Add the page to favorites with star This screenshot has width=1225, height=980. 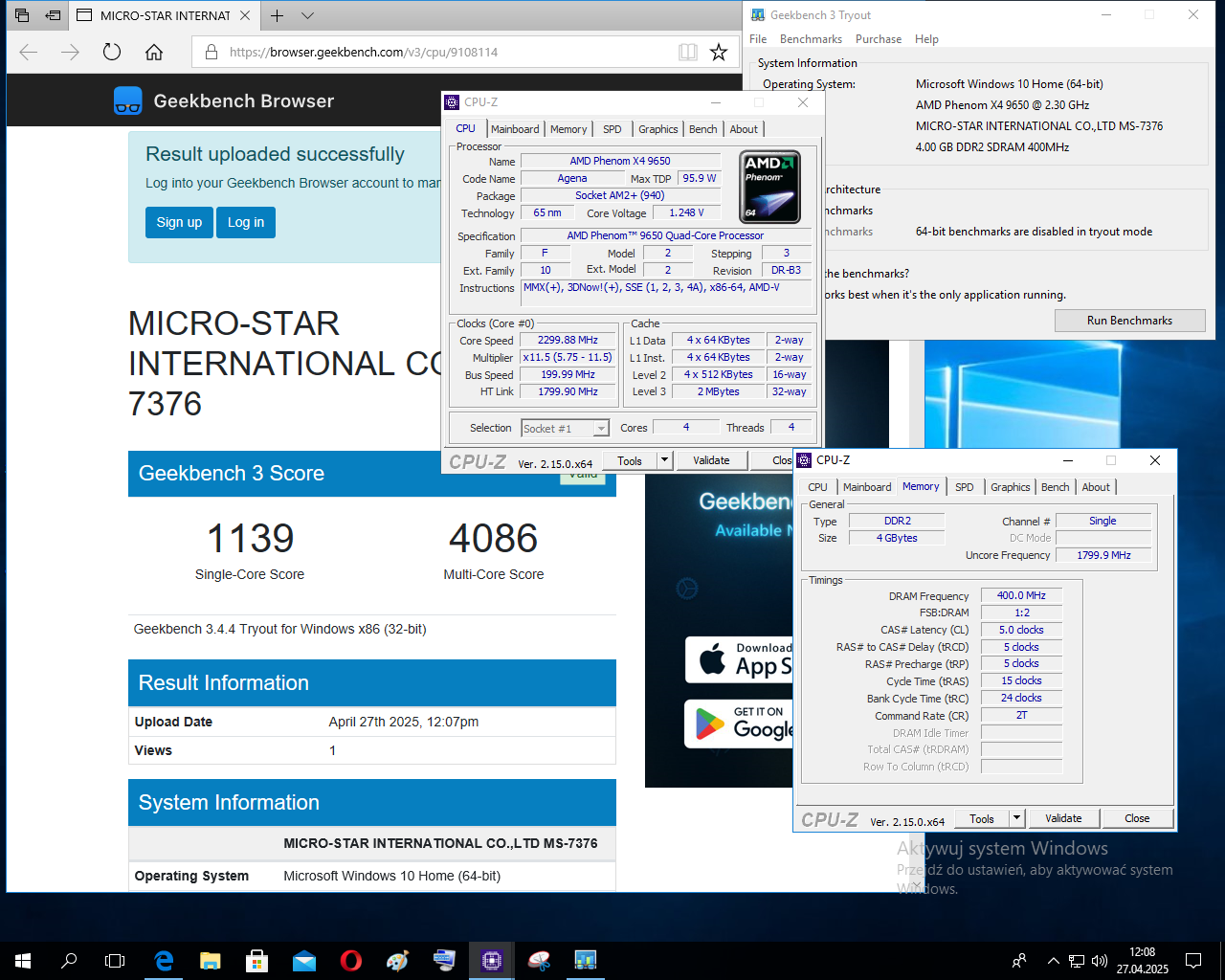[719, 53]
